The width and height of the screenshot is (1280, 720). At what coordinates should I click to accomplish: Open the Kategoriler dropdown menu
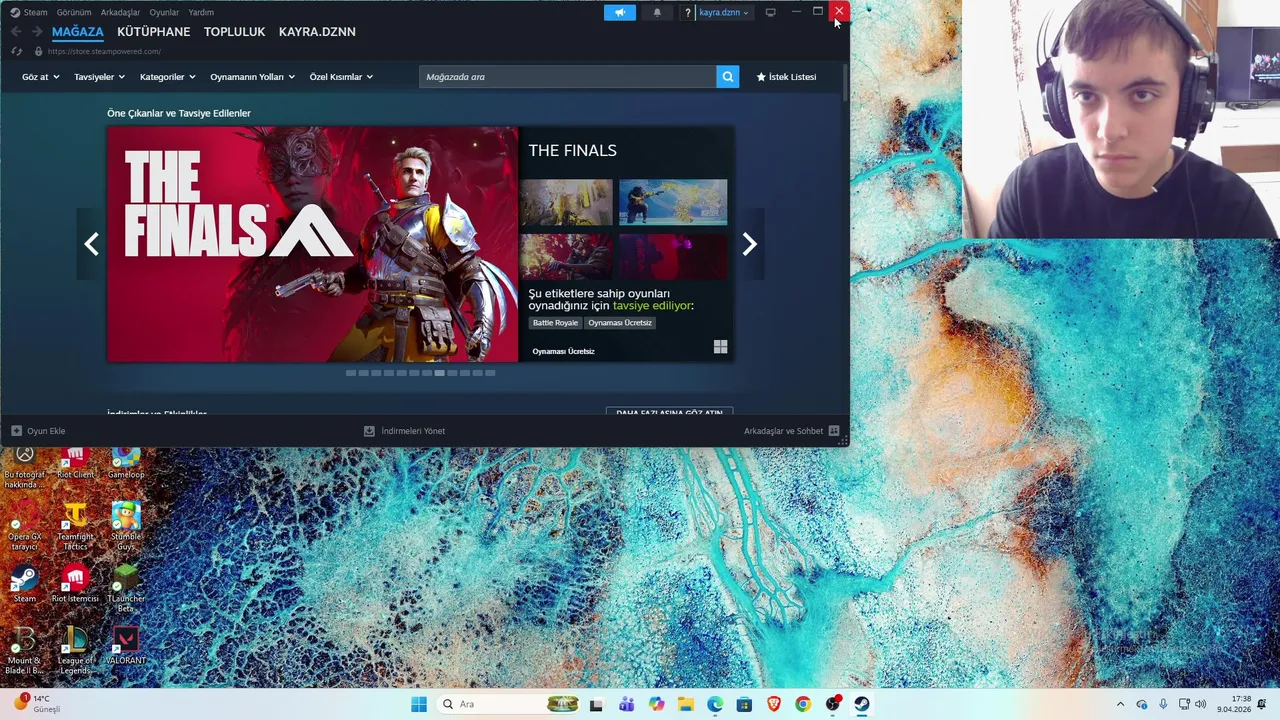click(x=167, y=77)
